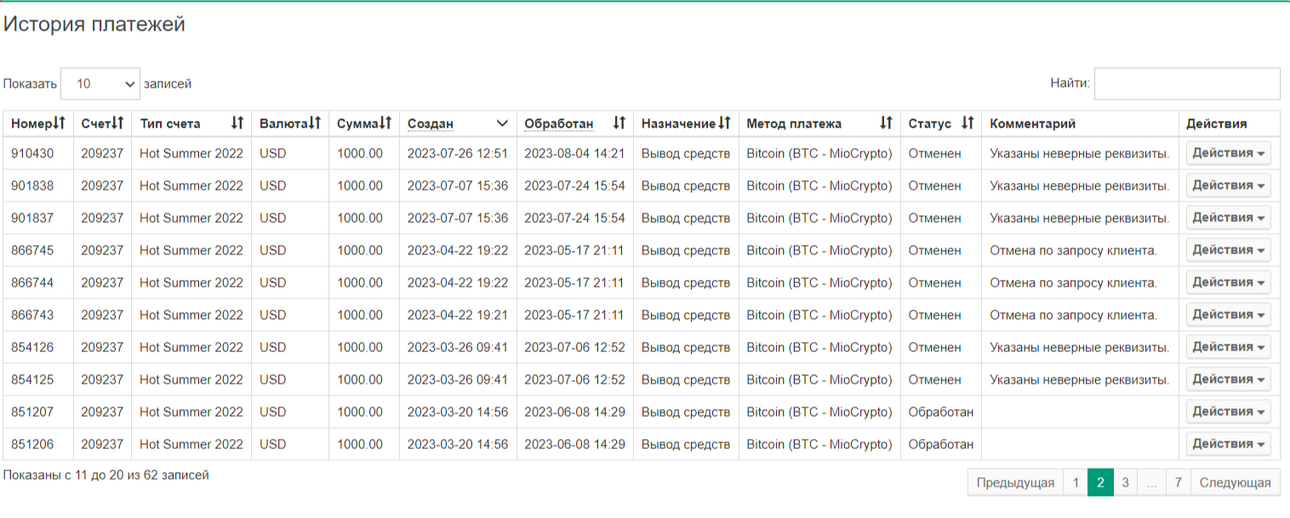
Task: Click Hot Summer 2022 cell of payment 866743
Action: [191, 314]
